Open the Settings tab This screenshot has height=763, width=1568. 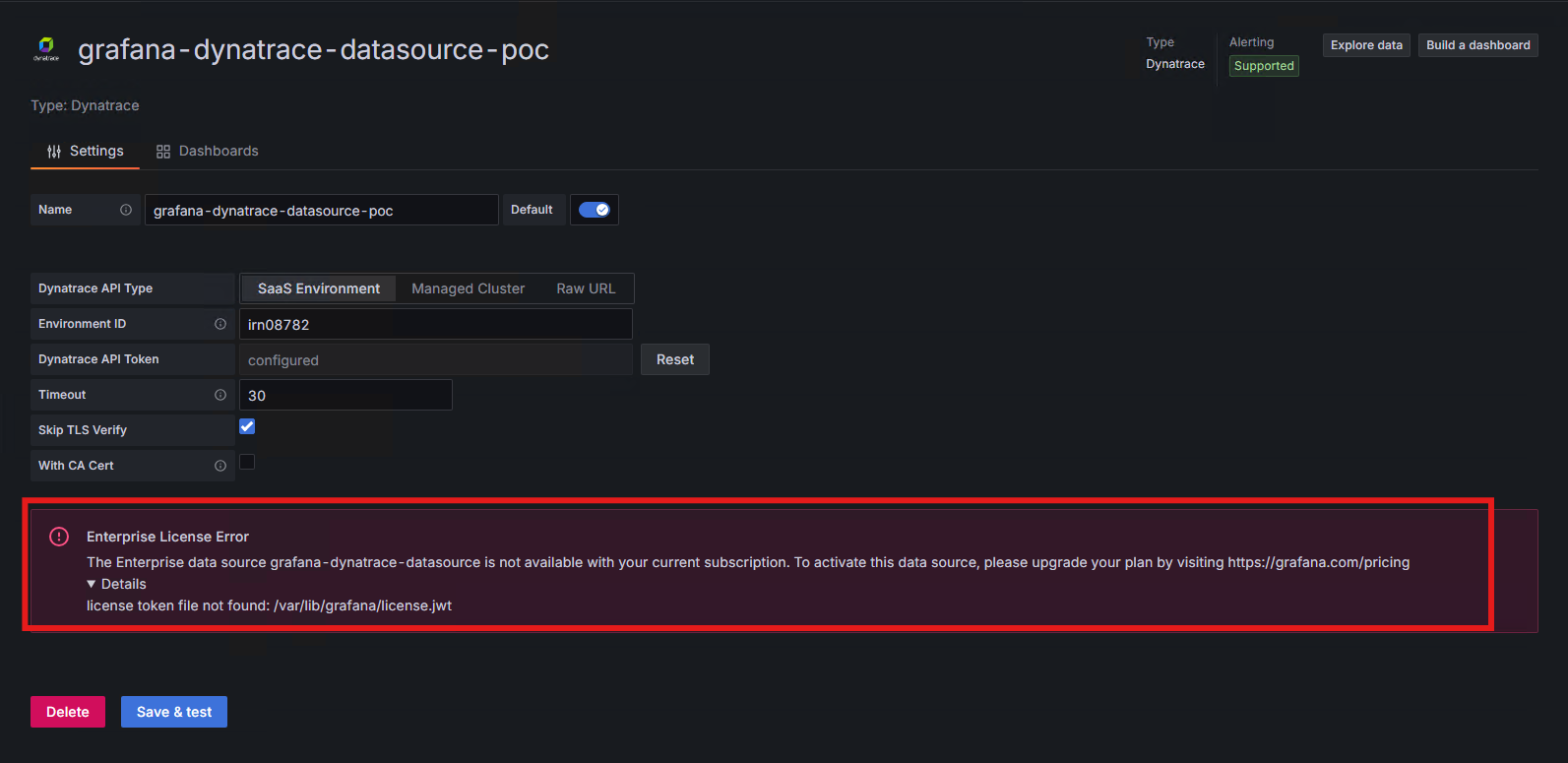pos(86,151)
